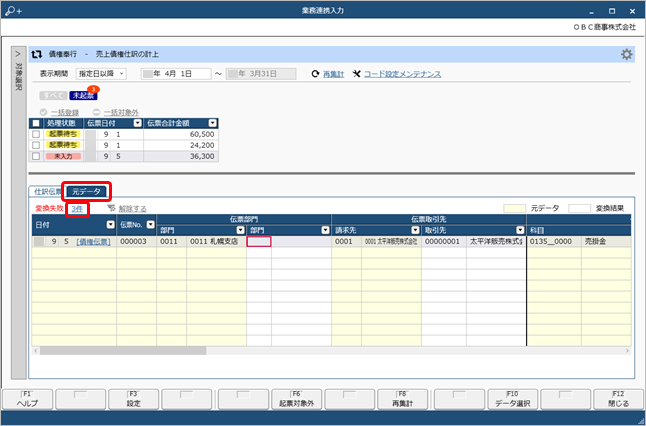The height and width of the screenshot is (426, 646).
Task: Open the 伝票日付 column filter dropdown
Action: point(138,123)
